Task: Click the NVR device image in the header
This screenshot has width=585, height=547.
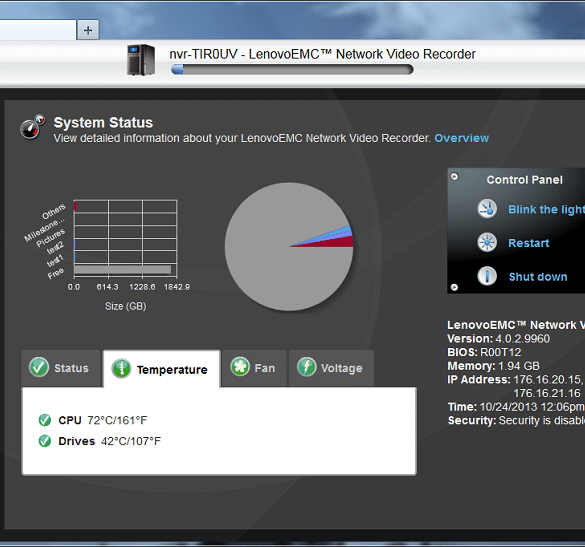Action: click(141, 60)
